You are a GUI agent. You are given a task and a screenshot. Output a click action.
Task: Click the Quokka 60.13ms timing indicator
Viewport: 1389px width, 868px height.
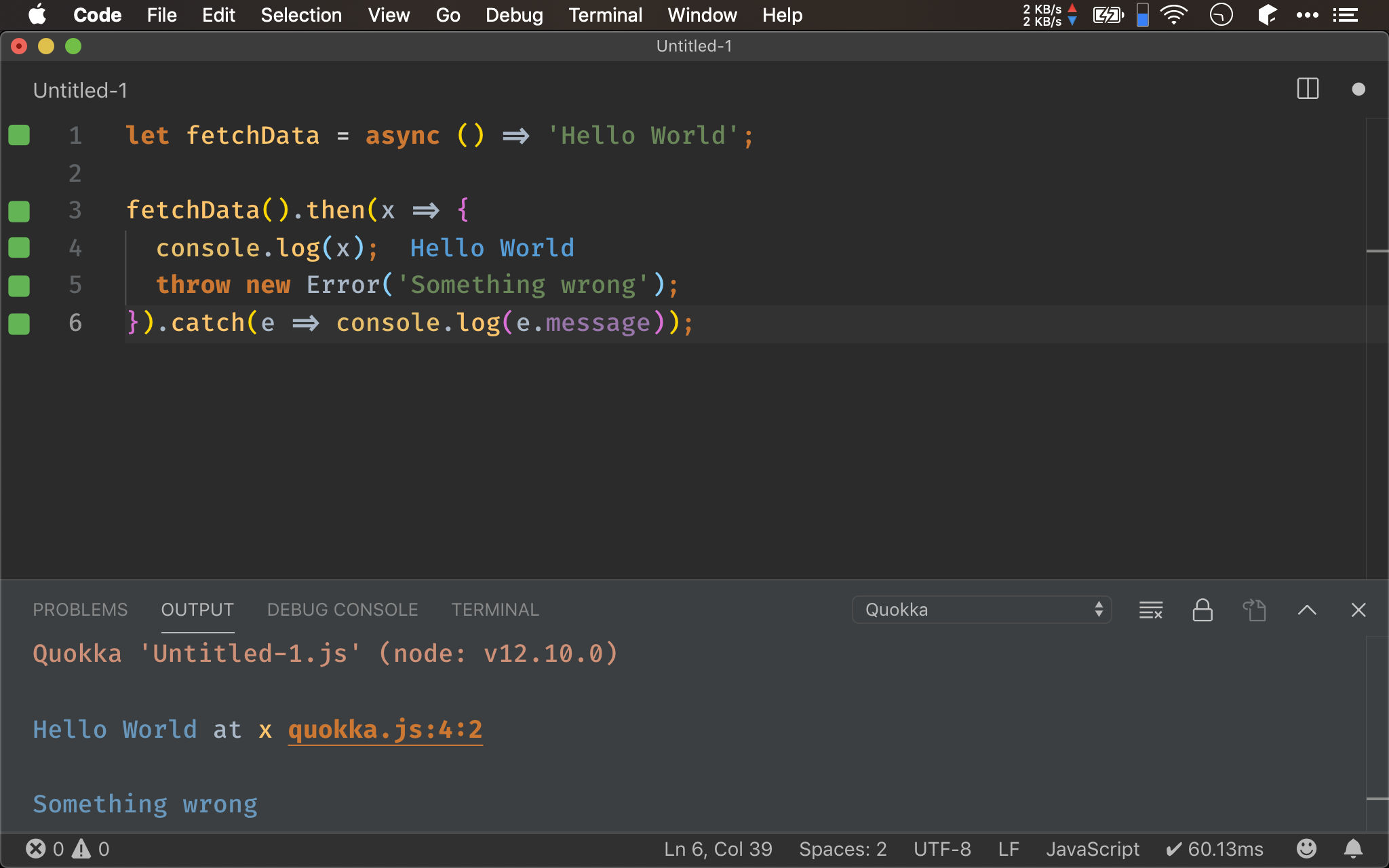[x=1214, y=848]
